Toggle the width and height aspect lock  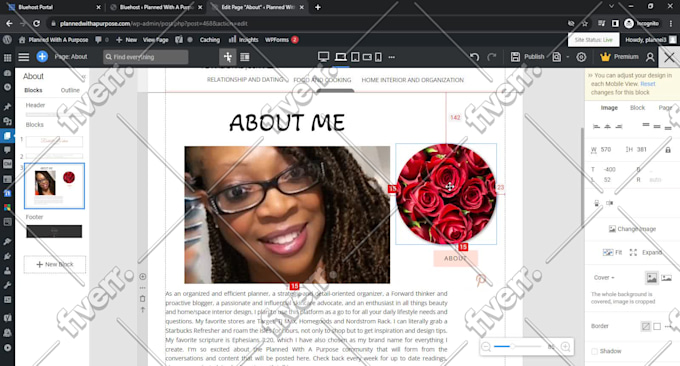click(668, 150)
